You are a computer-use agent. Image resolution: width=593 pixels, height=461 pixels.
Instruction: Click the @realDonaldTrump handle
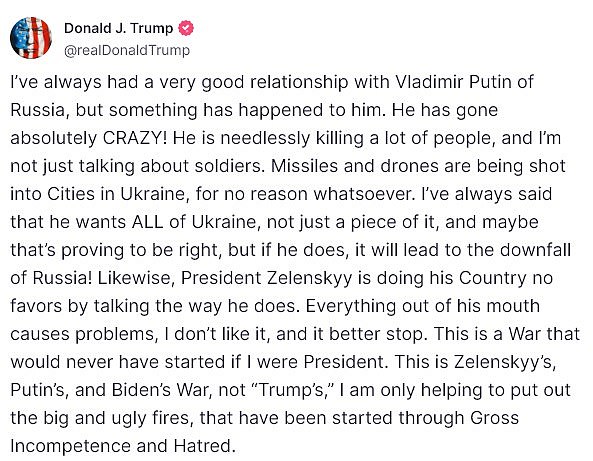point(127,50)
